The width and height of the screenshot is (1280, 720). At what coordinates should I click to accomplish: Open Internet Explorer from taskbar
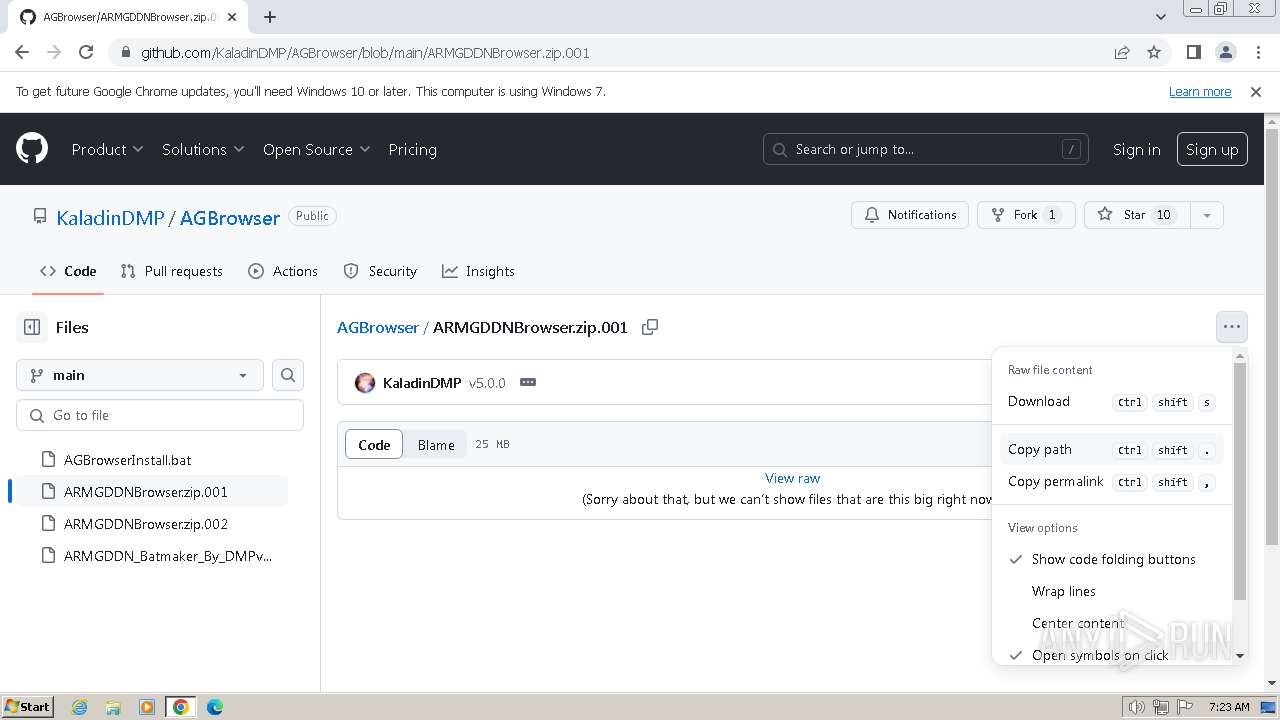[80, 707]
